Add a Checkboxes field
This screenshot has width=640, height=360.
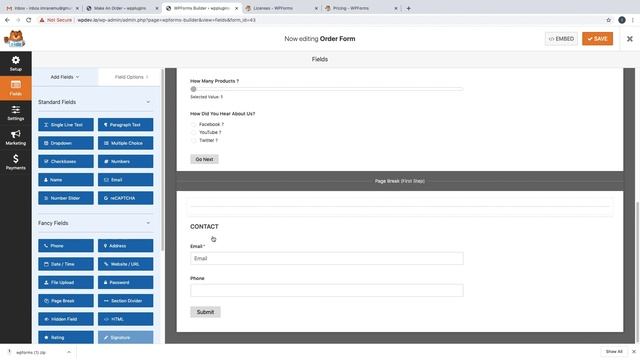(66, 162)
